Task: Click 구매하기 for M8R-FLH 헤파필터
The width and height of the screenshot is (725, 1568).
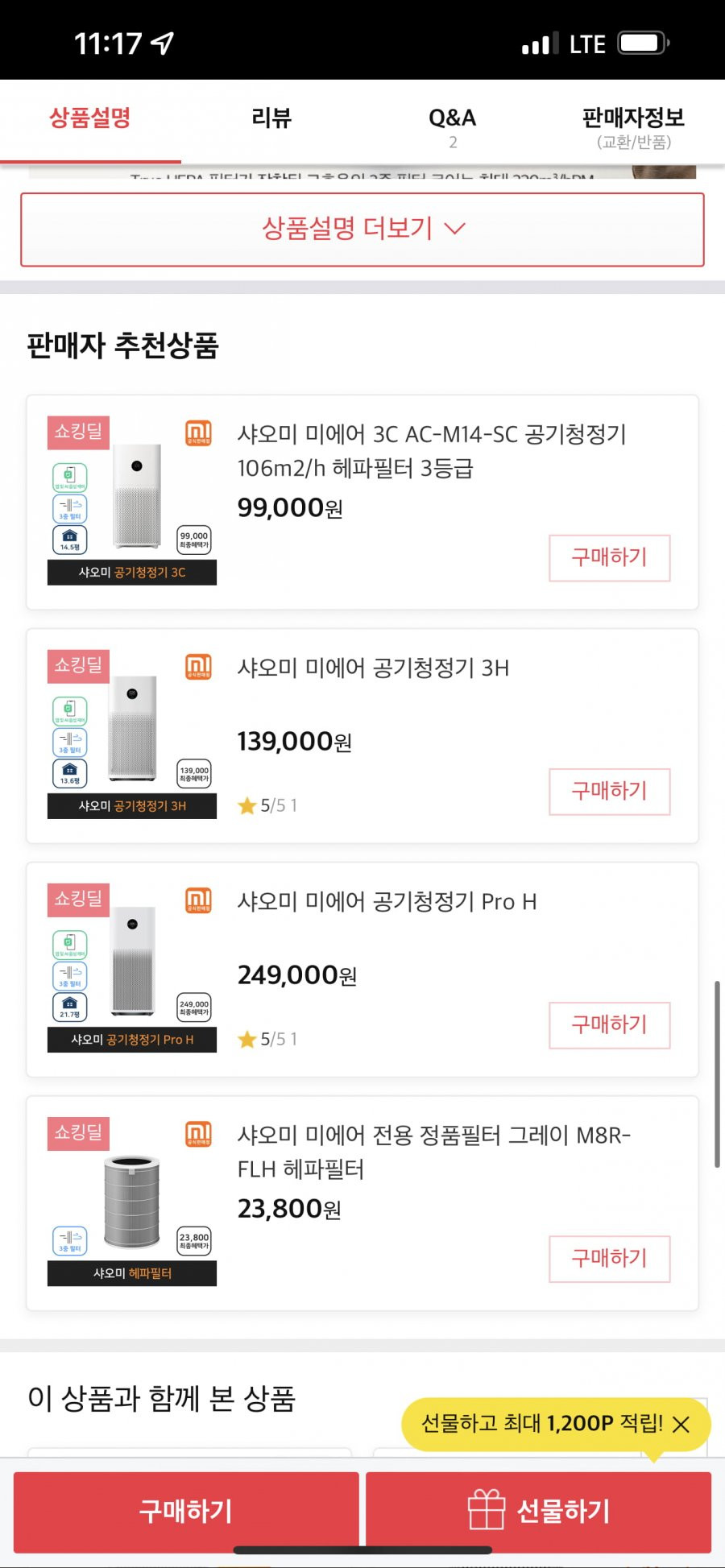Action: click(610, 1258)
